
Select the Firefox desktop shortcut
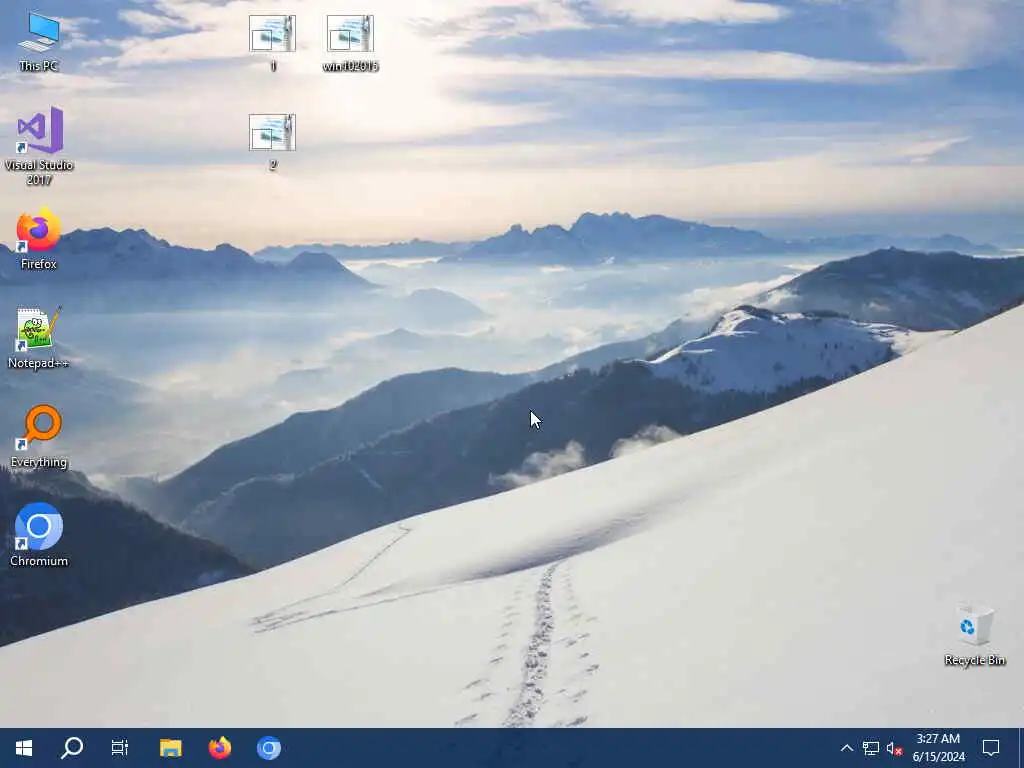click(x=39, y=238)
